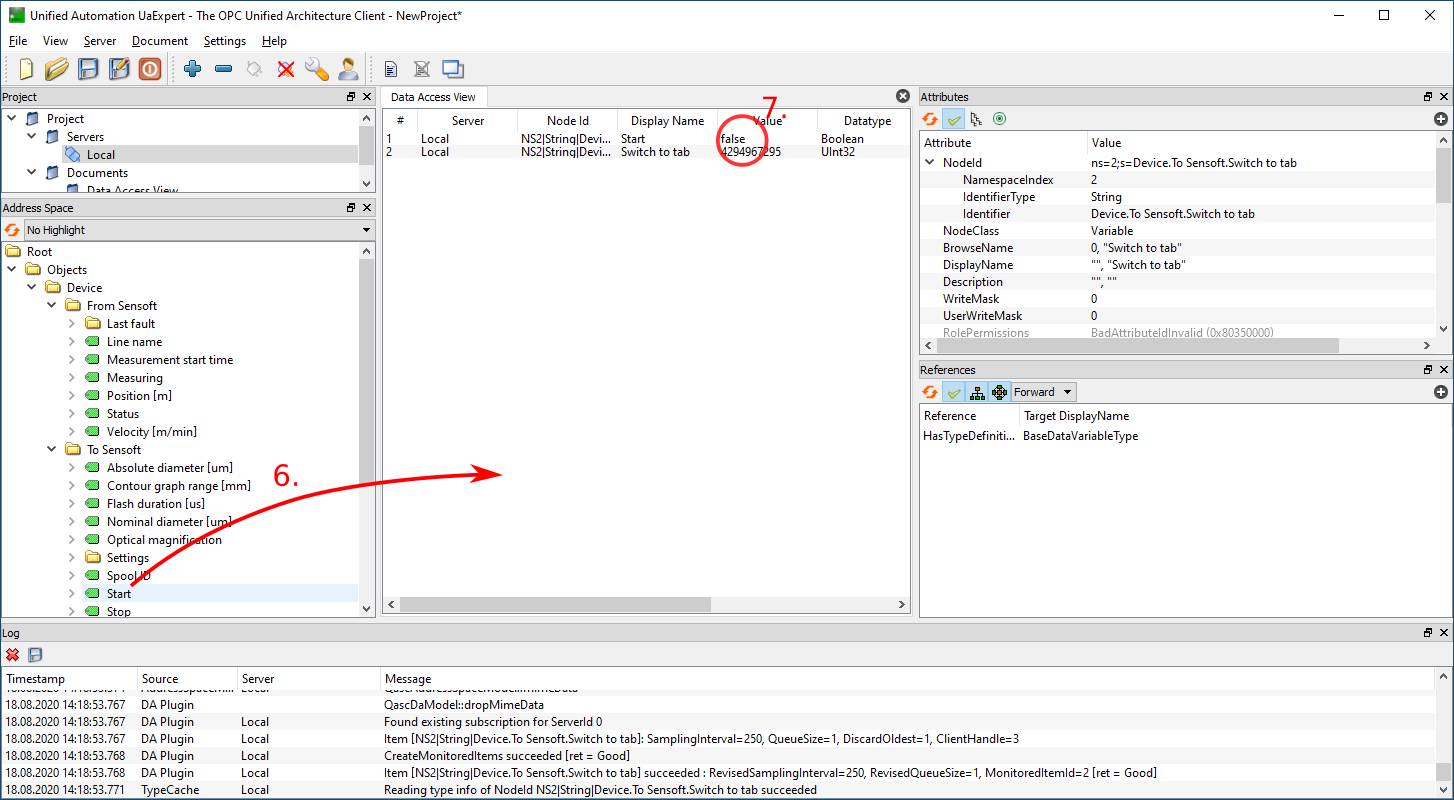
Task: Click the red power exit icon
Action: [x=150, y=69]
